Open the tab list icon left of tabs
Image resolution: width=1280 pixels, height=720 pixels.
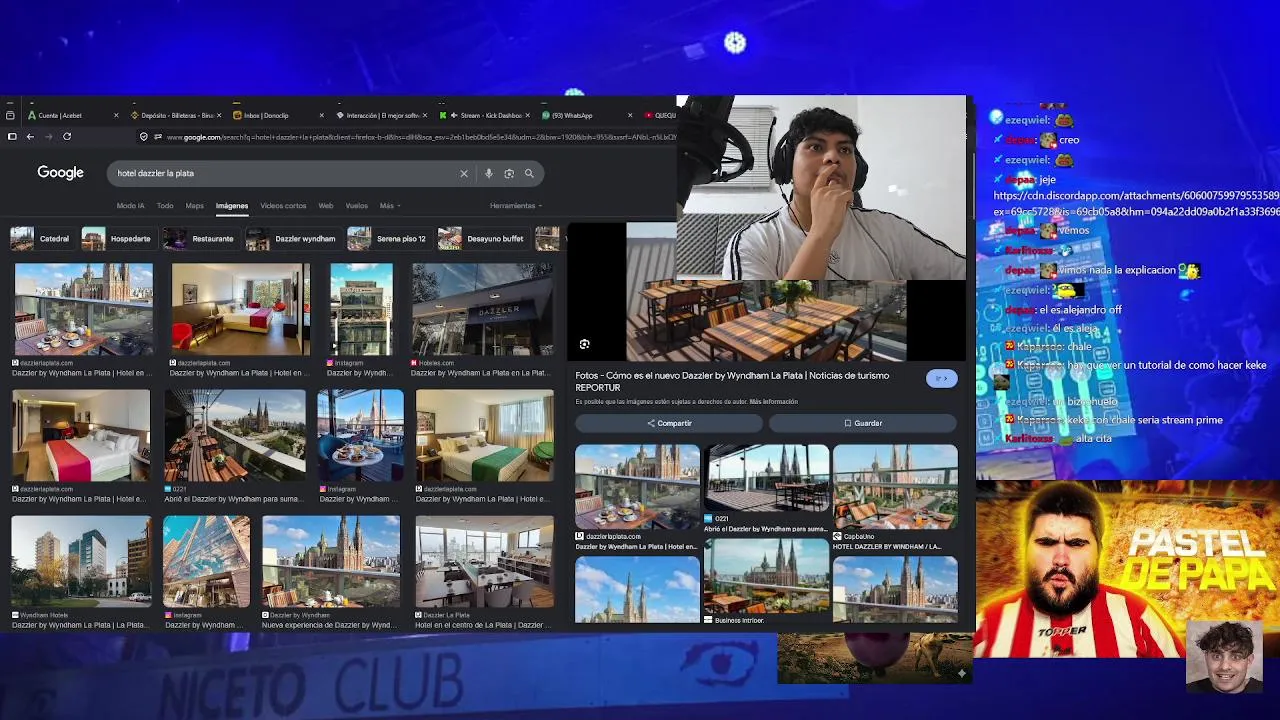point(10,115)
